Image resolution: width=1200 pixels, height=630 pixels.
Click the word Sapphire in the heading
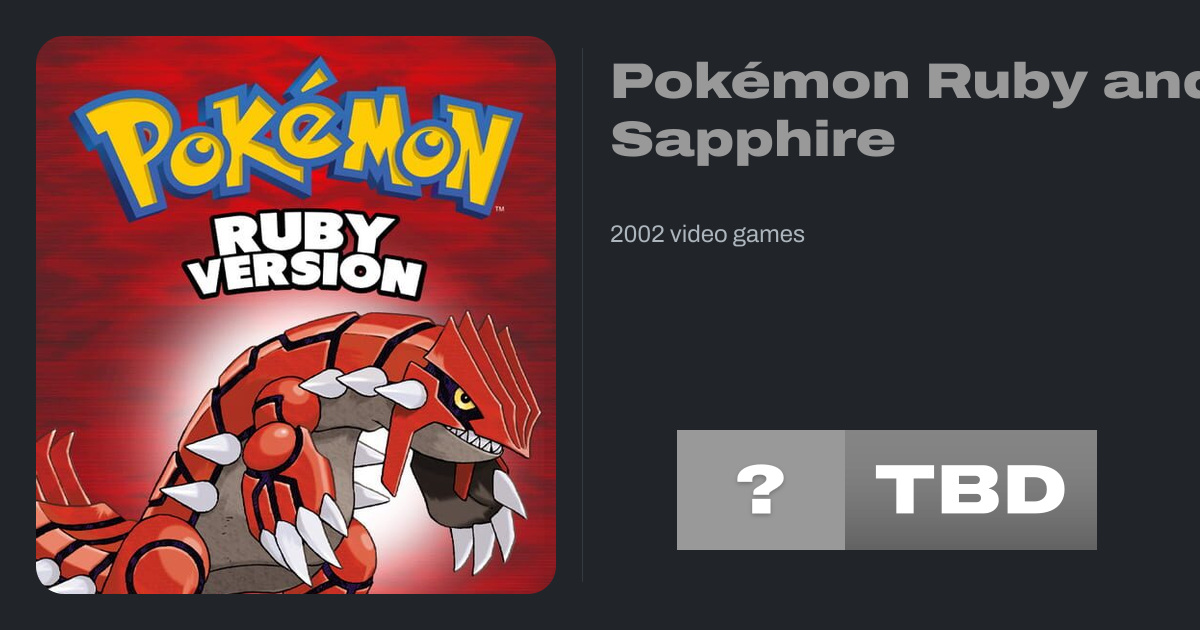(x=752, y=140)
